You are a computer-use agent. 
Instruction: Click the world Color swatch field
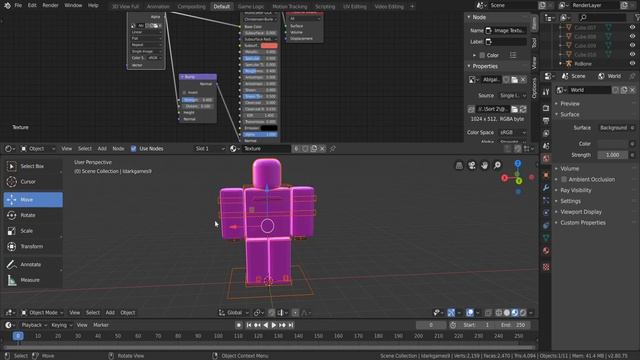tap(613, 144)
